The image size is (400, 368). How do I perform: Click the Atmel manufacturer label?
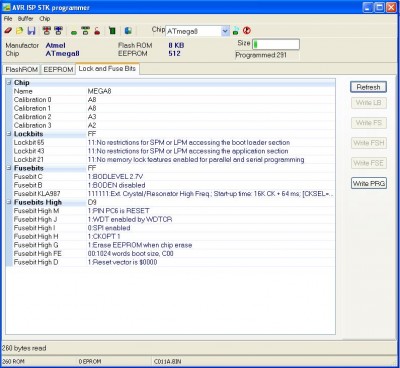56,45
